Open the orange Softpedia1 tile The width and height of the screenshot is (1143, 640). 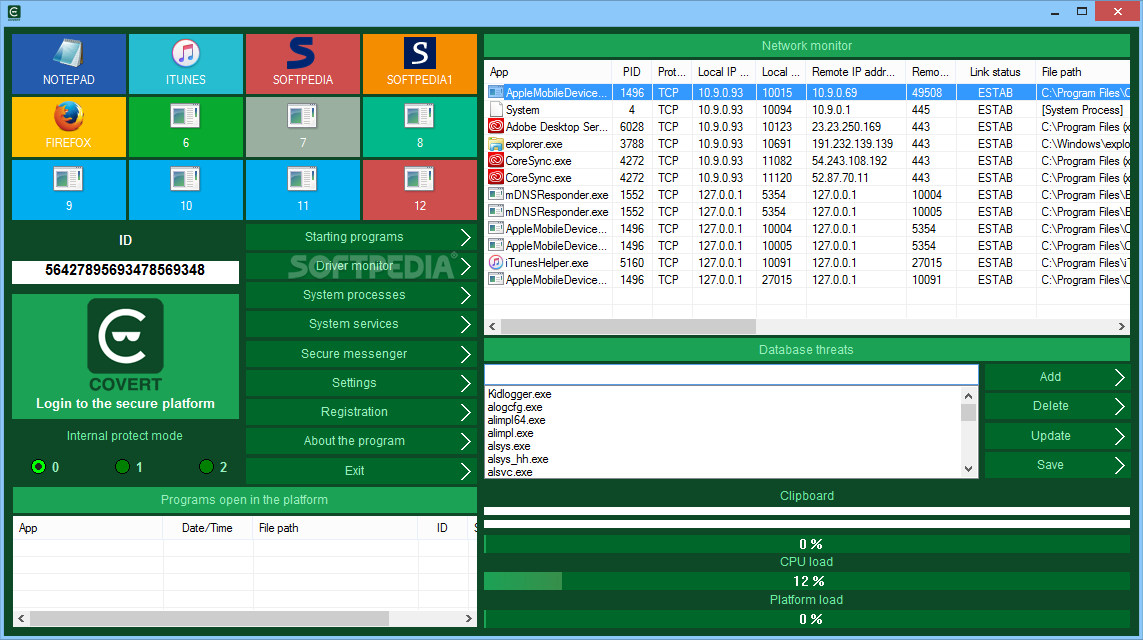420,63
